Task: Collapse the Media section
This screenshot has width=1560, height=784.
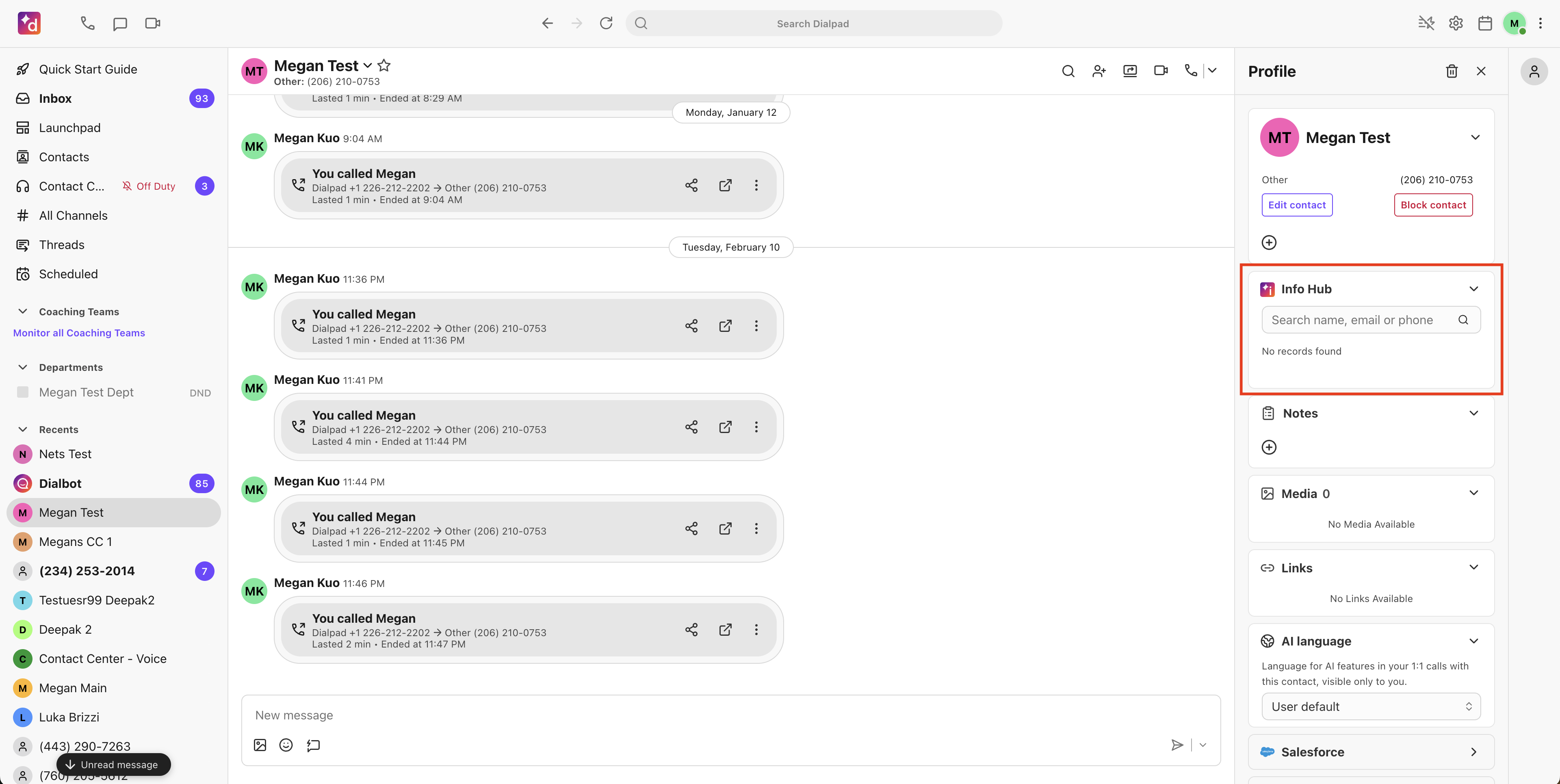Action: (x=1474, y=493)
